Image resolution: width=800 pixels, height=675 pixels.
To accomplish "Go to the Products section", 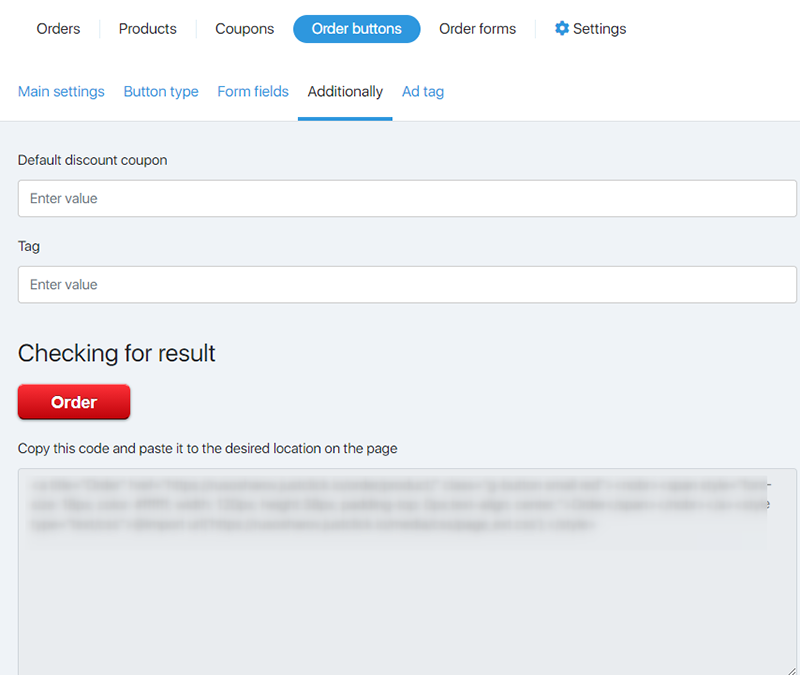I will pyautogui.click(x=147, y=29).
